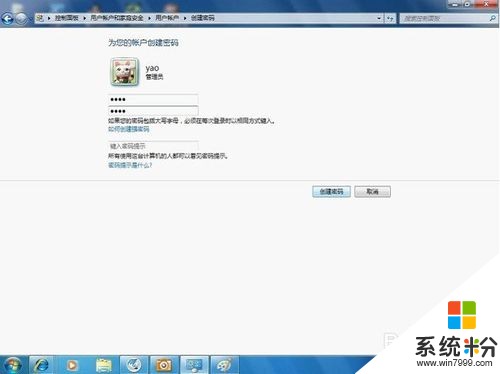Open the Windows Start orb
This screenshot has width=500, height=374.
pyautogui.click(x=13, y=365)
